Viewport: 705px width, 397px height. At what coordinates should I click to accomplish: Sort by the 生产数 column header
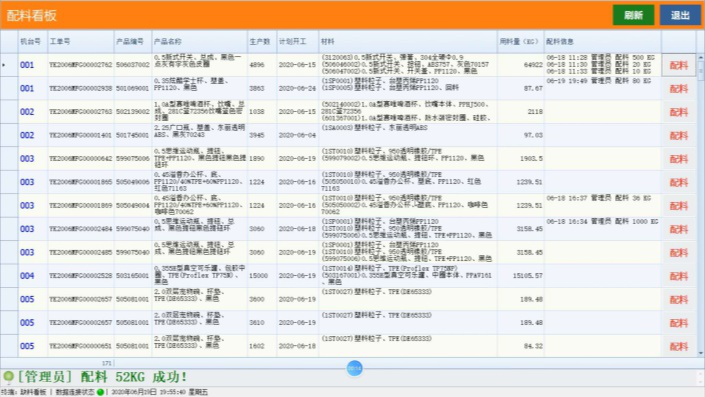point(262,41)
